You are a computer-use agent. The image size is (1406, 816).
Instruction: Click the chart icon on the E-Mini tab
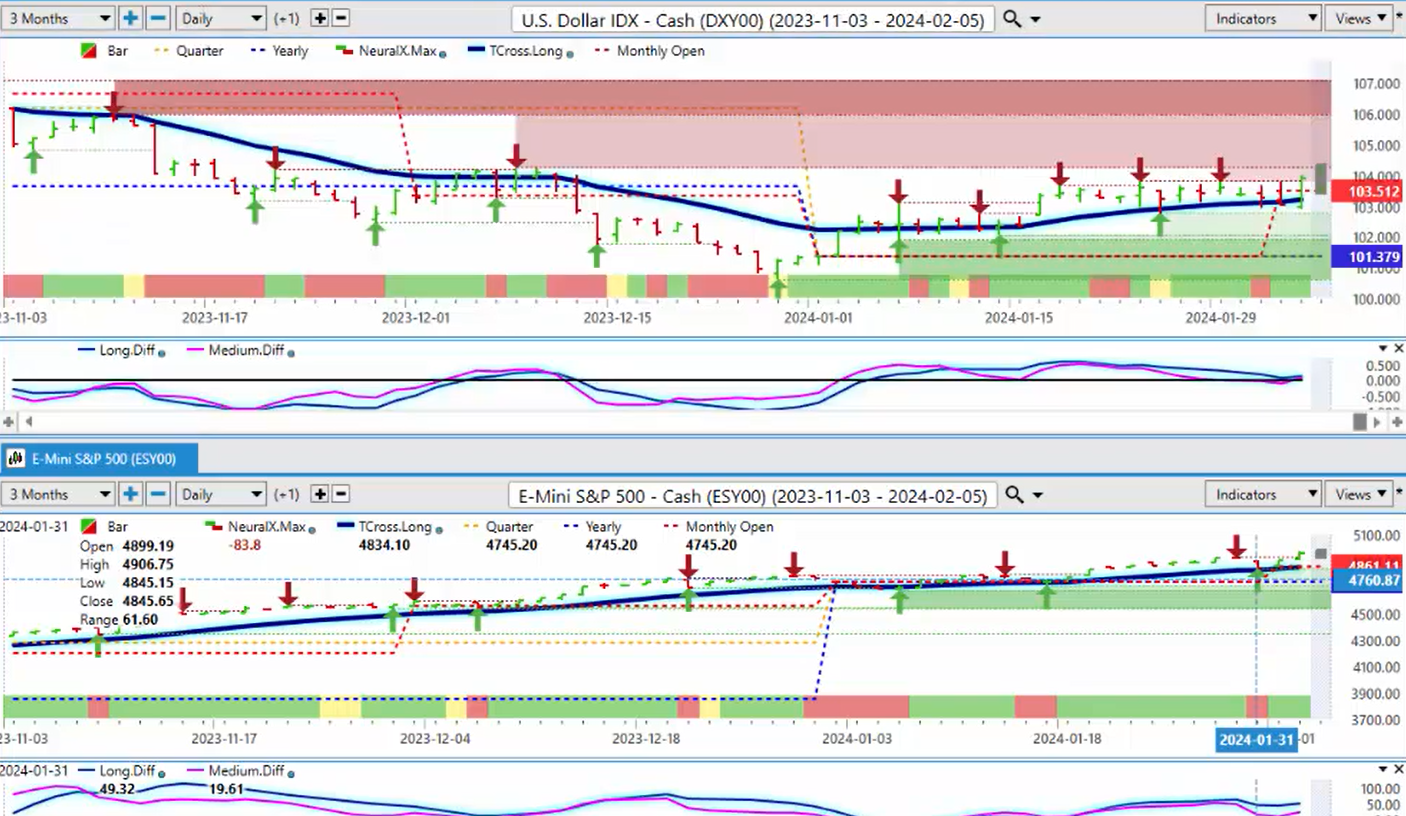tap(16, 459)
